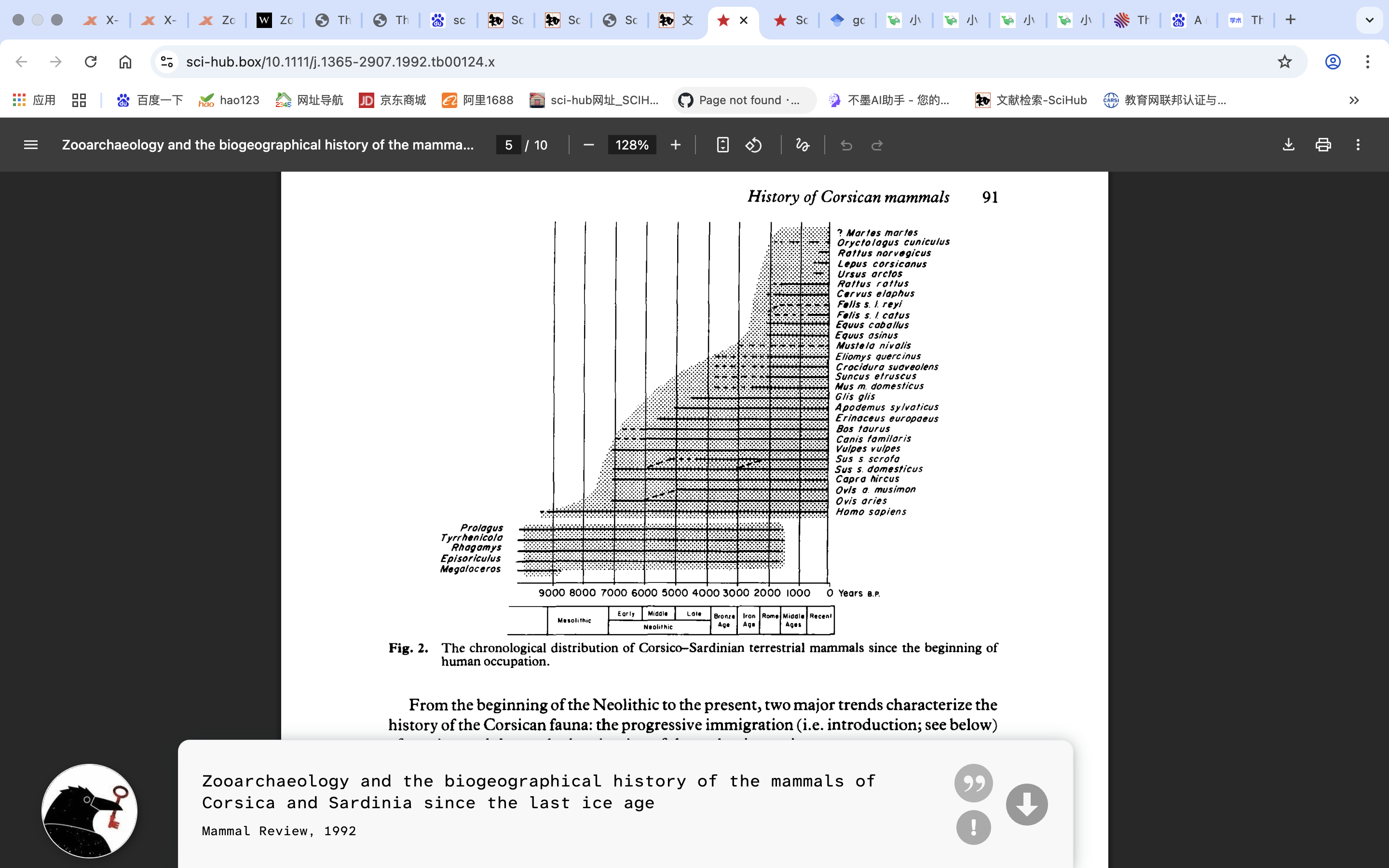Image resolution: width=1389 pixels, height=868 pixels.
Task: Open the sci-hub网址 bookmark
Action: click(x=594, y=100)
